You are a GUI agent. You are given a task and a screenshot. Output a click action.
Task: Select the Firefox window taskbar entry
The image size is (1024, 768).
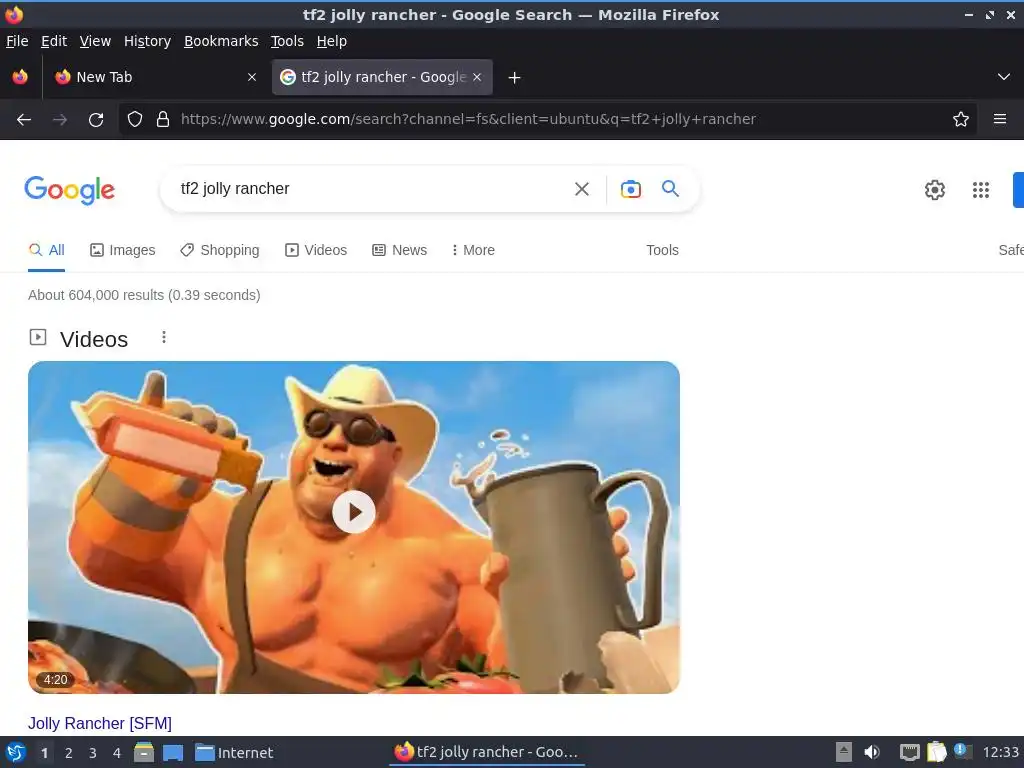tap(487, 752)
